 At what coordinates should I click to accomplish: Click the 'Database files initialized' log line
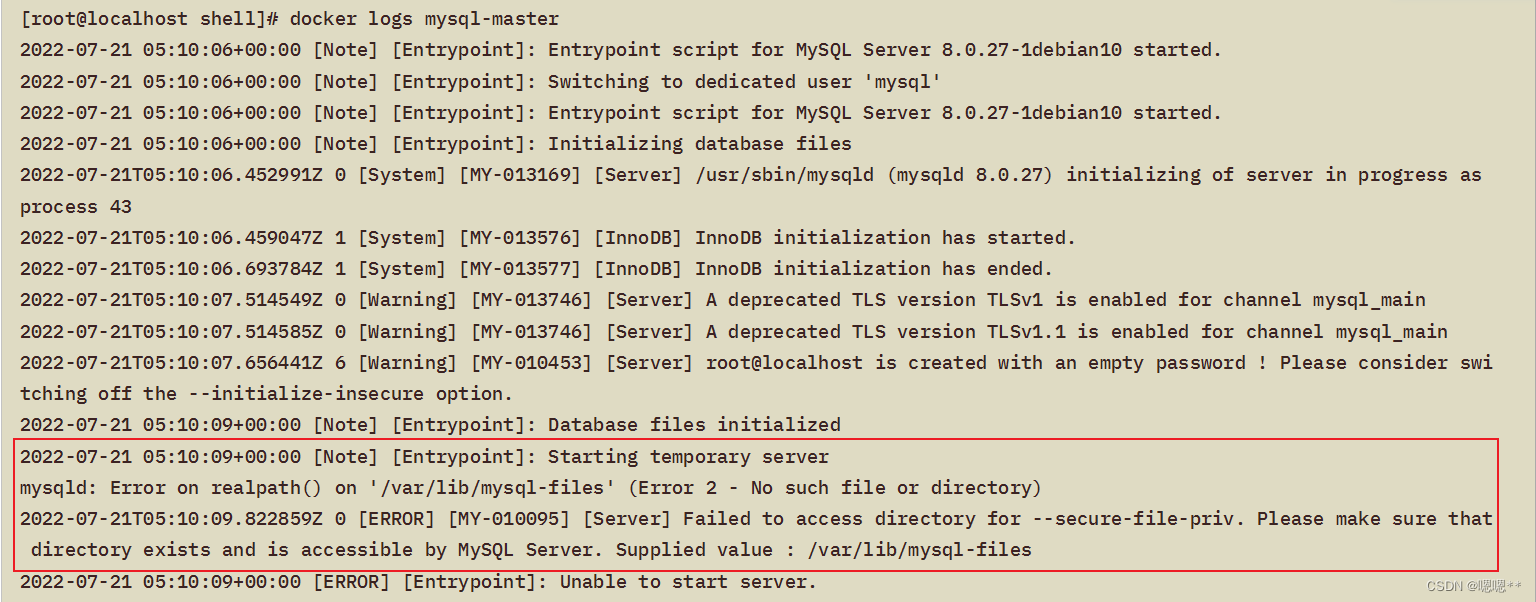[x=694, y=425]
